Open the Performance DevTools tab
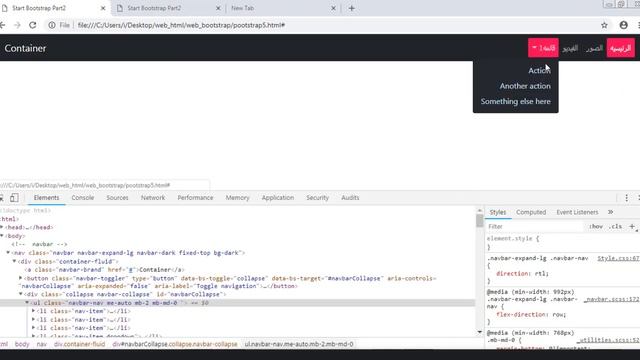The width and height of the screenshot is (640, 360). pyautogui.click(x=195, y=198)
